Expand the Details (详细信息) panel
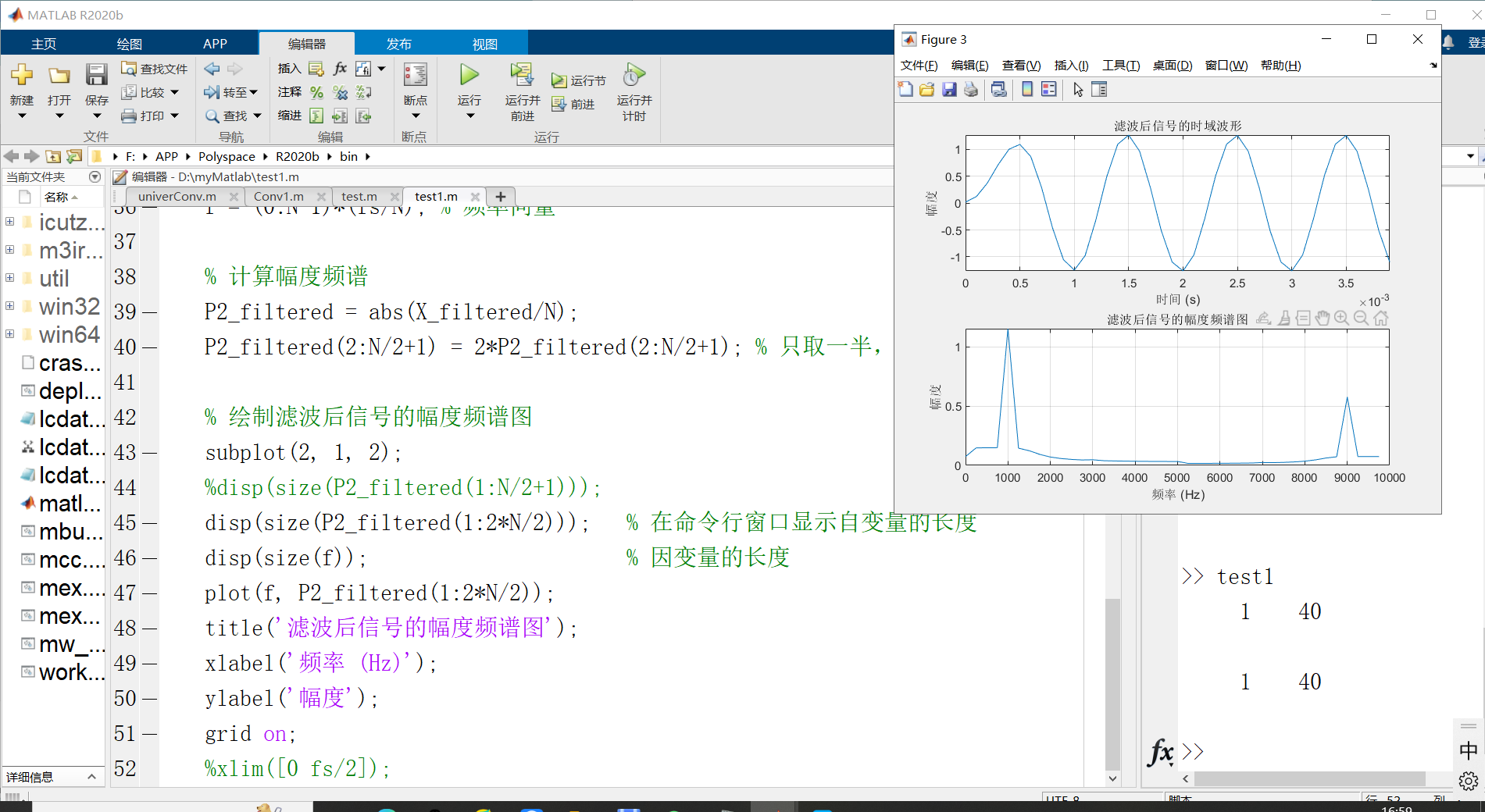The width and height of the screenshot is (1485, 812). click(91, 777)
